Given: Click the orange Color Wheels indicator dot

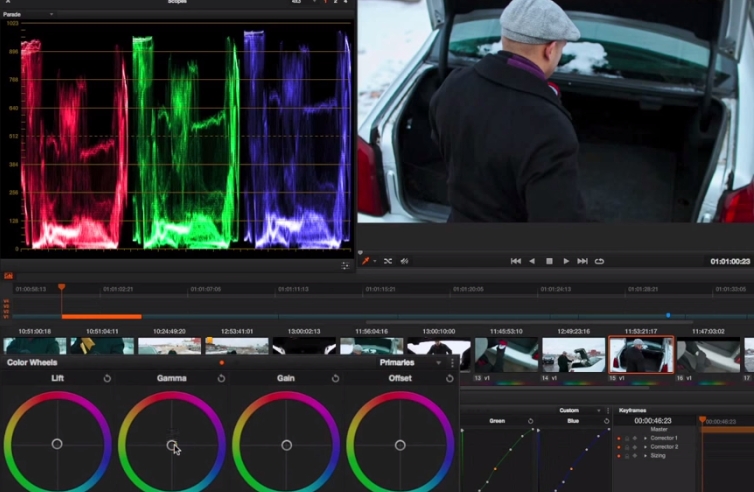Looking at the screenshot, I should click(x=222, y=363).
